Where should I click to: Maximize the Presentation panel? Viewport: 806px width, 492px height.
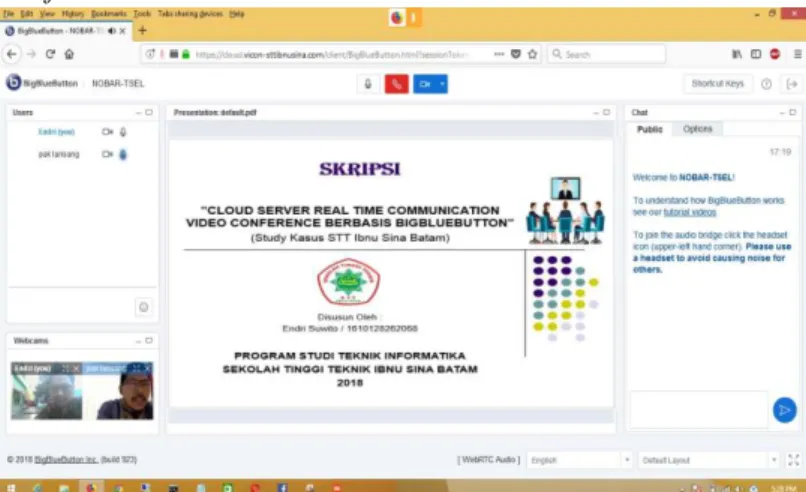pos(607,112)
